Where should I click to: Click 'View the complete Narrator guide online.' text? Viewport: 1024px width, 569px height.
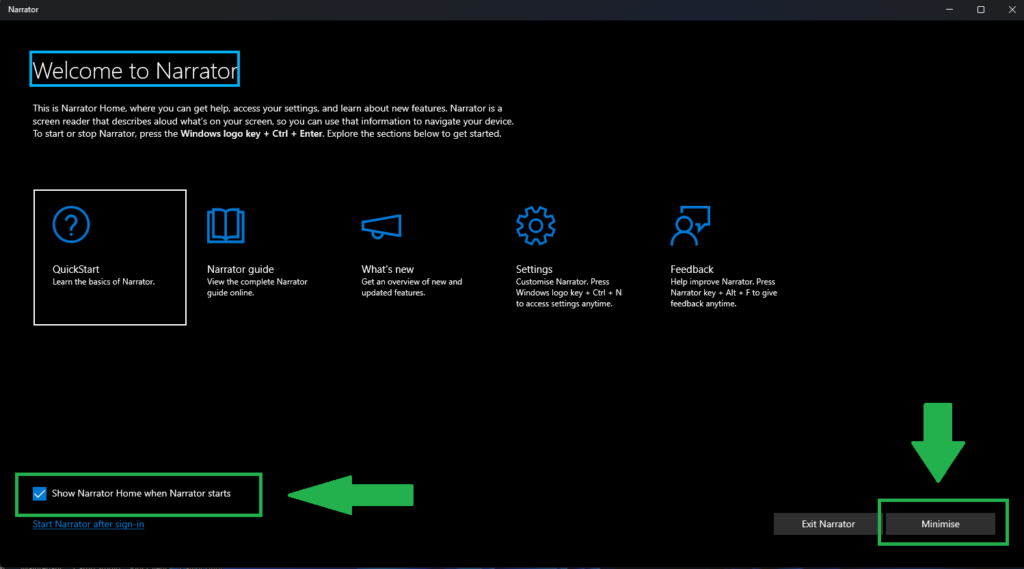(x=257, y=287)
